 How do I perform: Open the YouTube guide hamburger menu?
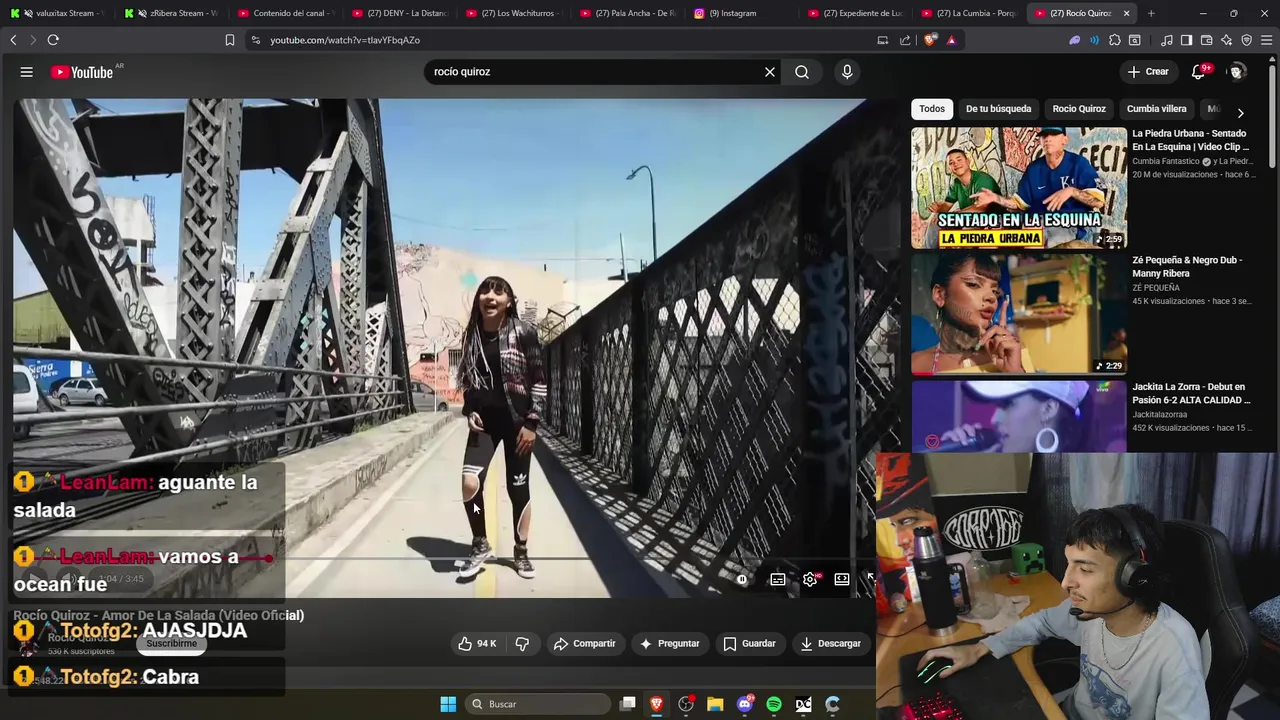[27, 72]
